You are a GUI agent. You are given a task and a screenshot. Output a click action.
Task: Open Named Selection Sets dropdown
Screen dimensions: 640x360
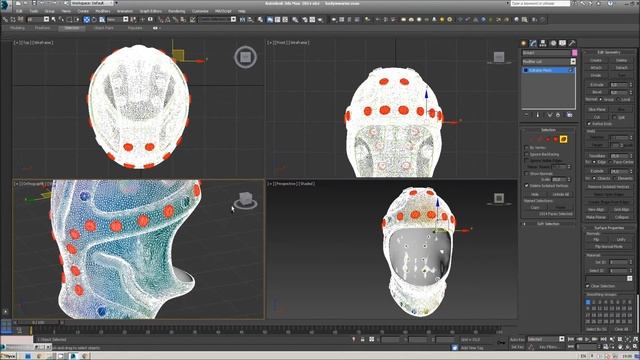point(217,20)
